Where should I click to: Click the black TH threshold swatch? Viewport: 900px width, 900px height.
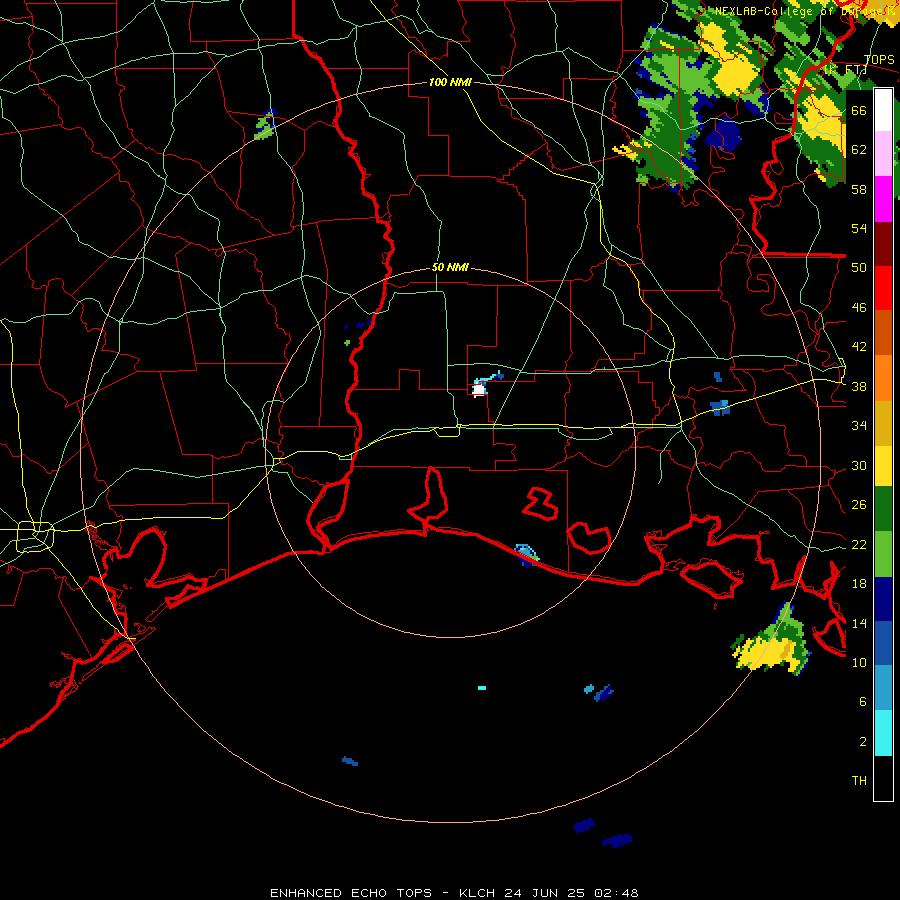tap(883, 778)
